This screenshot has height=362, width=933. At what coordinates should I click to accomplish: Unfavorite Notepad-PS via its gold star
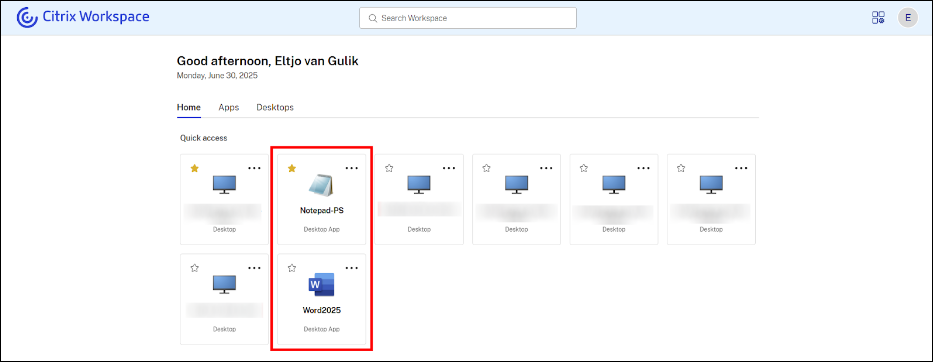coord(292,168)
